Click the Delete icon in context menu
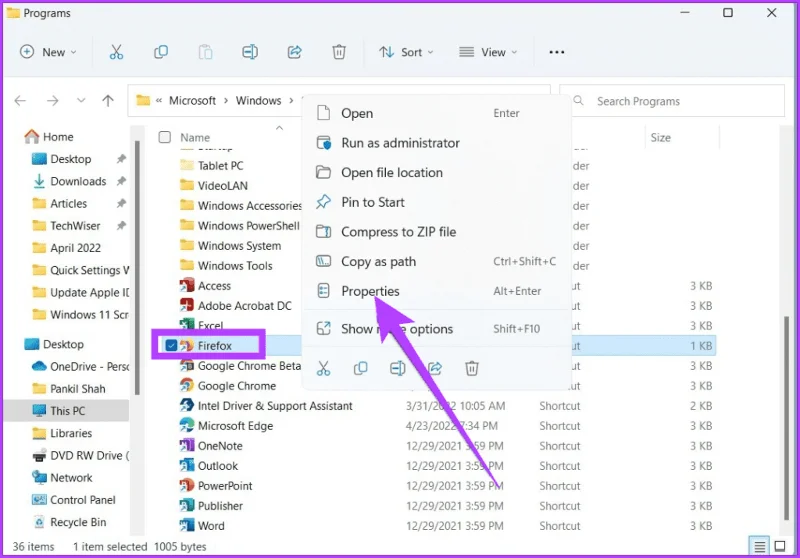 tap(471, 368)
